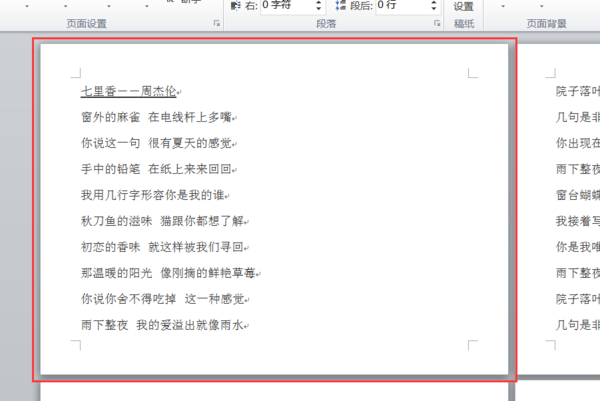
Task: Click second-page line starting '我接着写'
Action: pyautogui.click(x=578, y=221)
